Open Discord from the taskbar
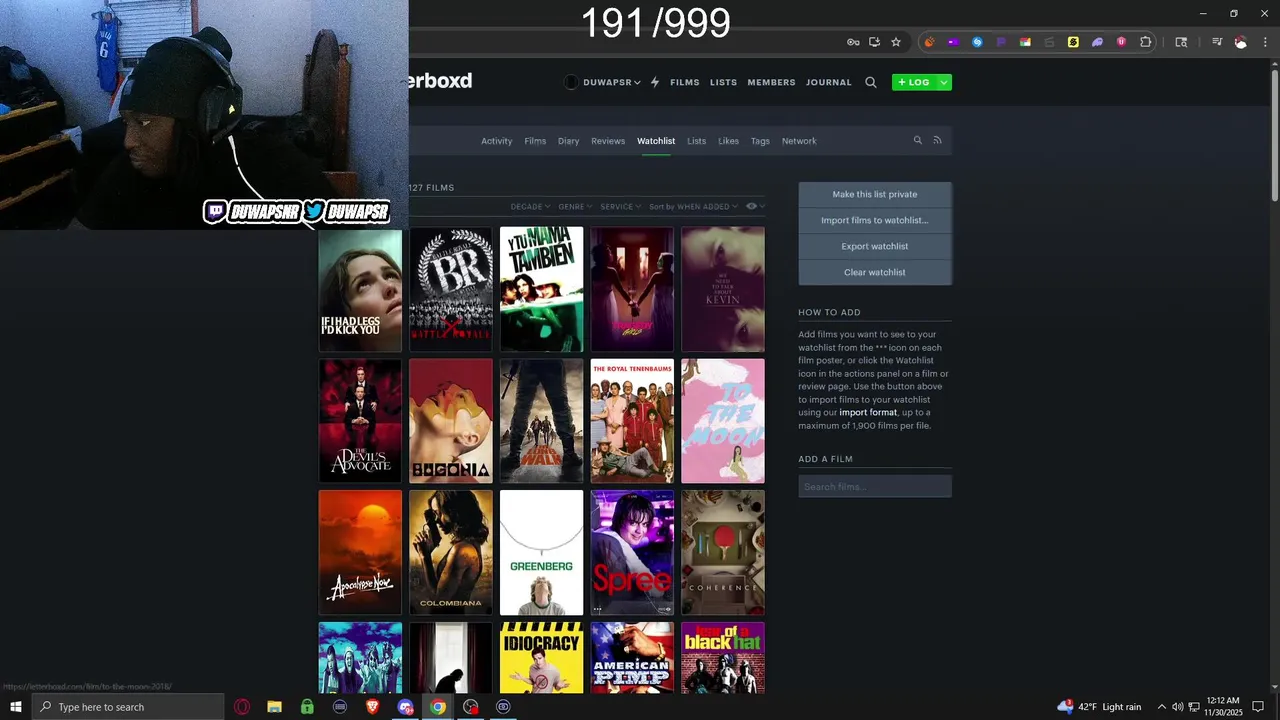Screen dimensions: 1280x720 [405, 707]
